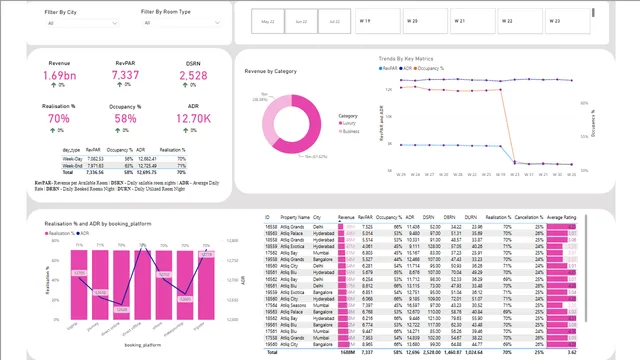Select the Atliq Bay Mumbai row
Image resolution: width=640 pixels, height=360 pixels.
420,253
